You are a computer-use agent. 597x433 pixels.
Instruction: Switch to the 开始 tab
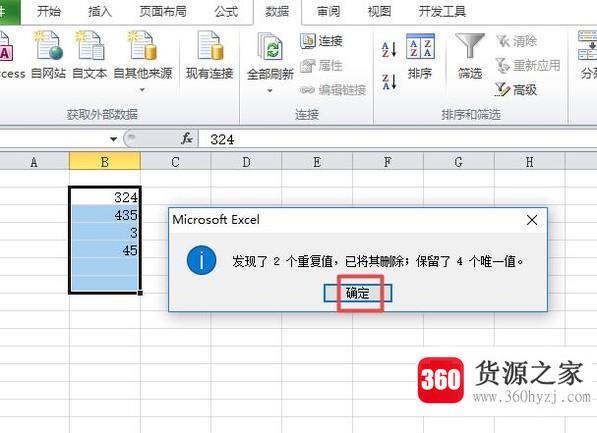click(49, 11)
